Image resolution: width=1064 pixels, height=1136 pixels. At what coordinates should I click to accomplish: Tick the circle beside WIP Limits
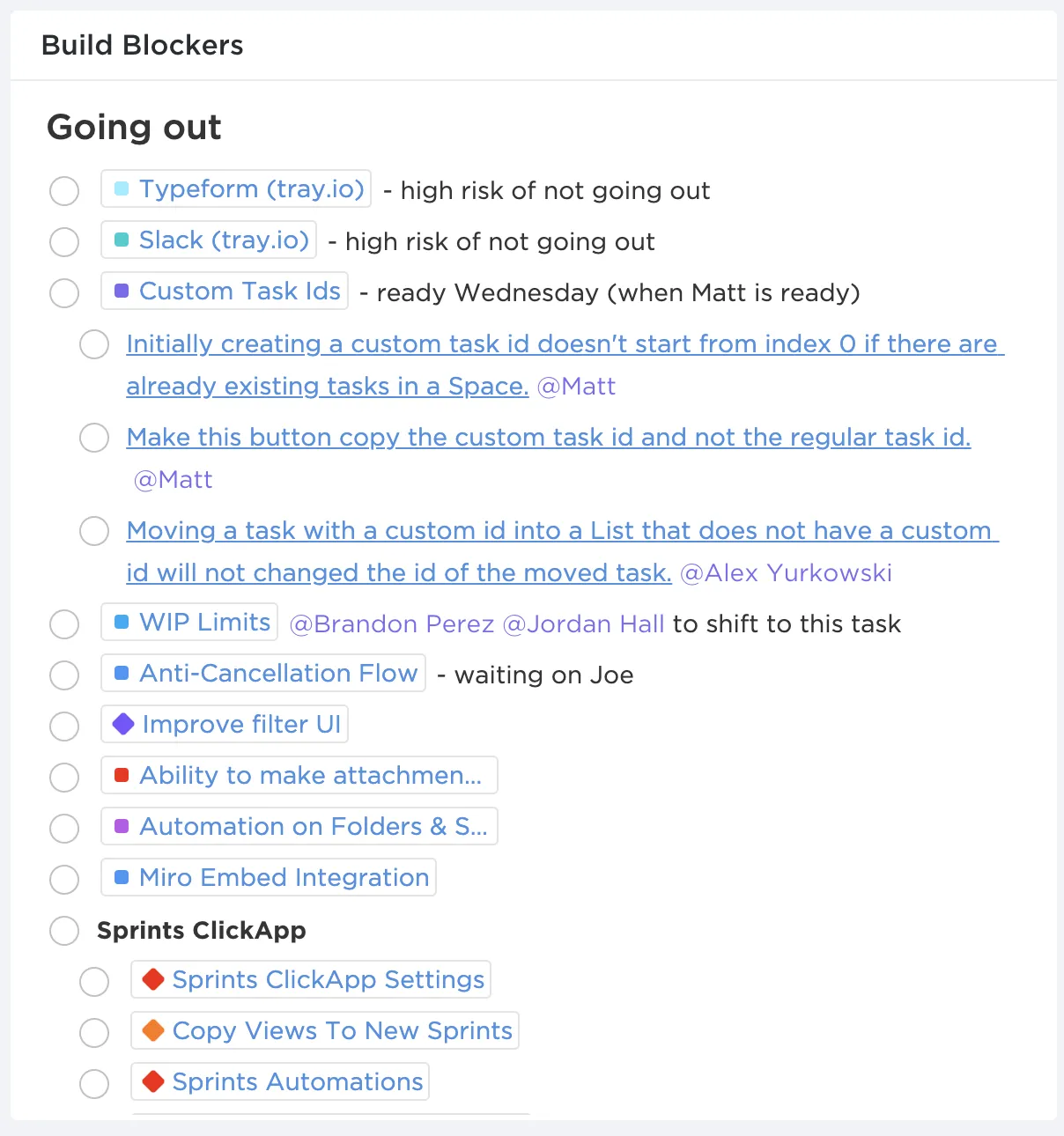click(x=64, y=624)
